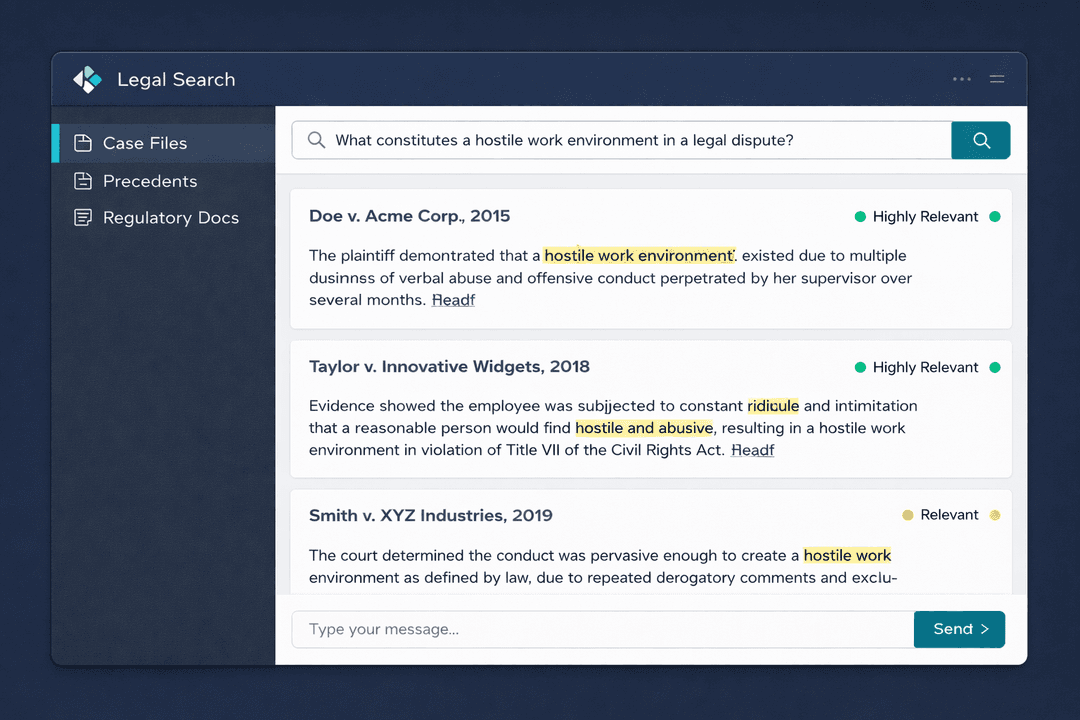Click the Read link on Taylor v. Innovative Widgets
Screen dimensions: 1080x720
pos(752,450)
